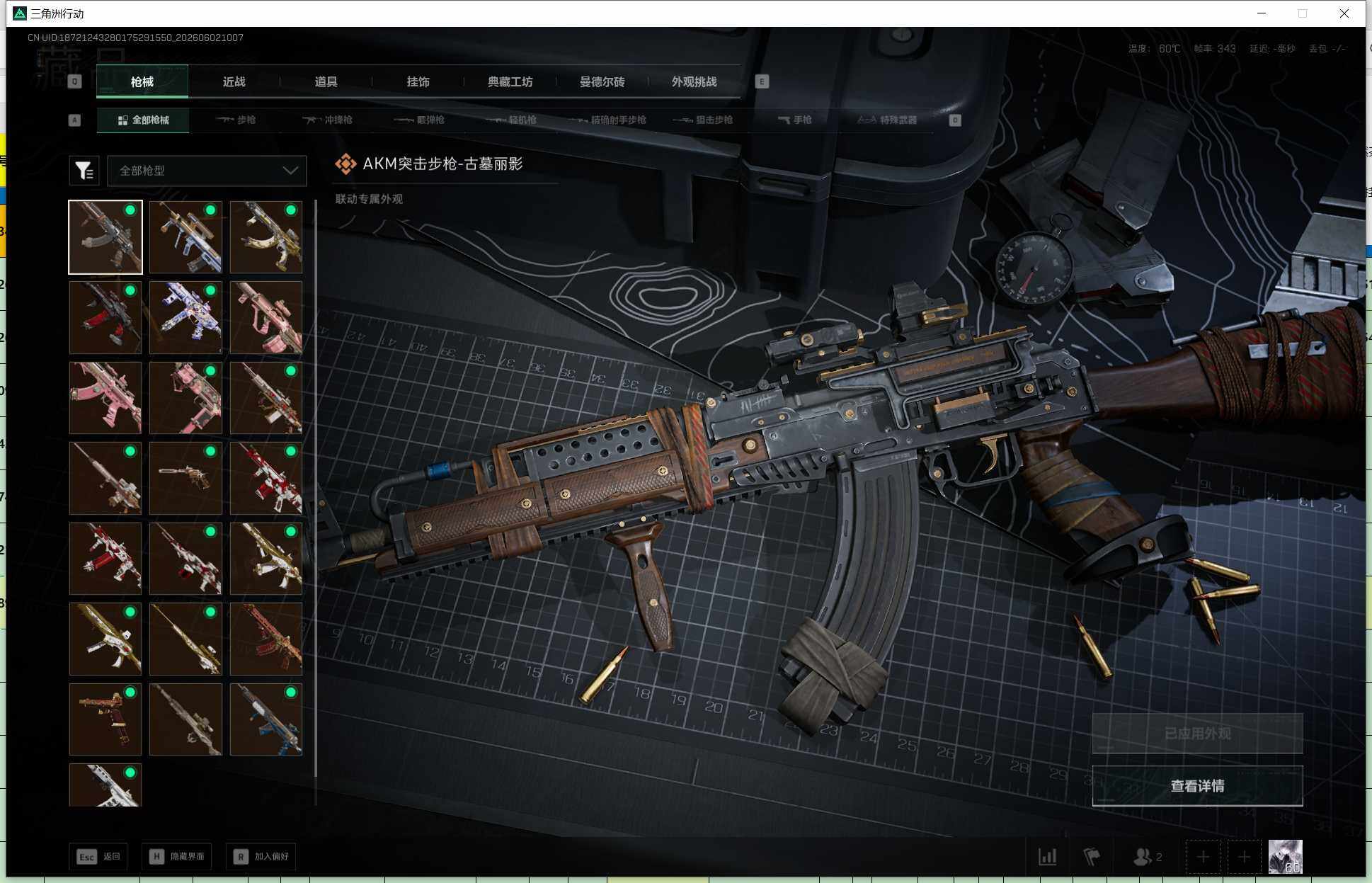Close the 三角洲行动 window
The image size is (1372, 883).
pos(1344,13)
